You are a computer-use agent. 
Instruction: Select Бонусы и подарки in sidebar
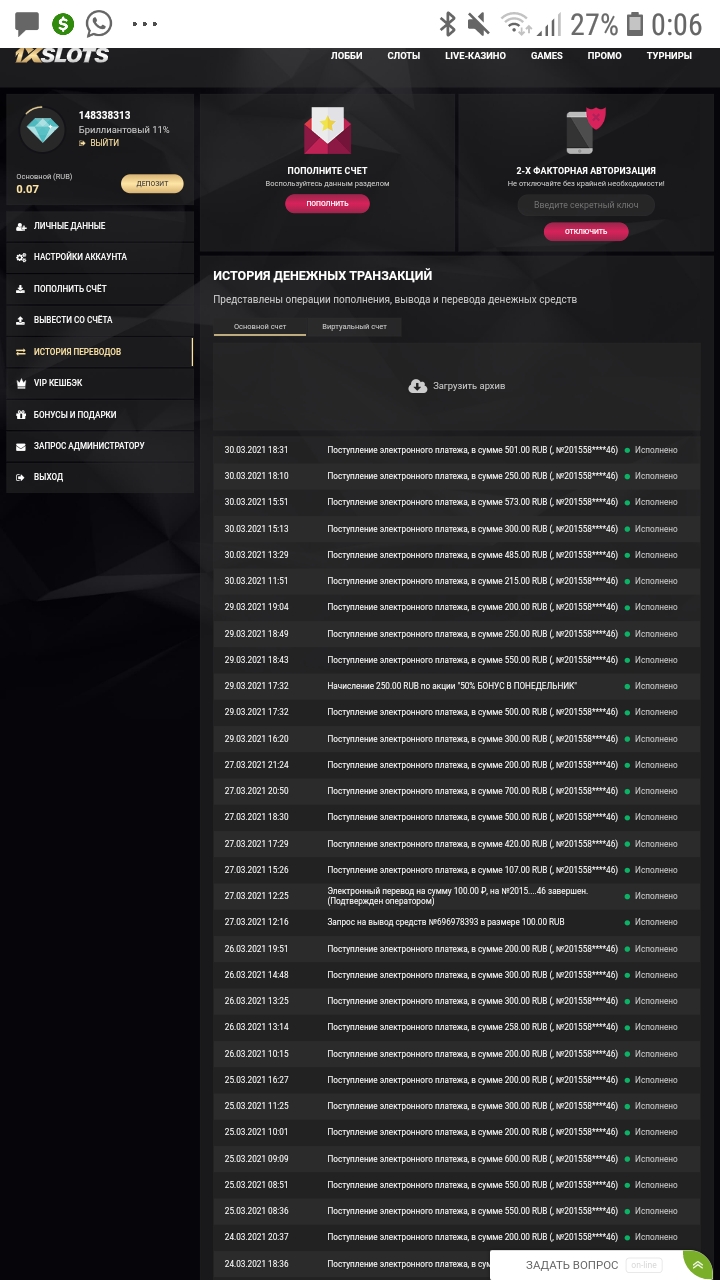tap(100, 415)
